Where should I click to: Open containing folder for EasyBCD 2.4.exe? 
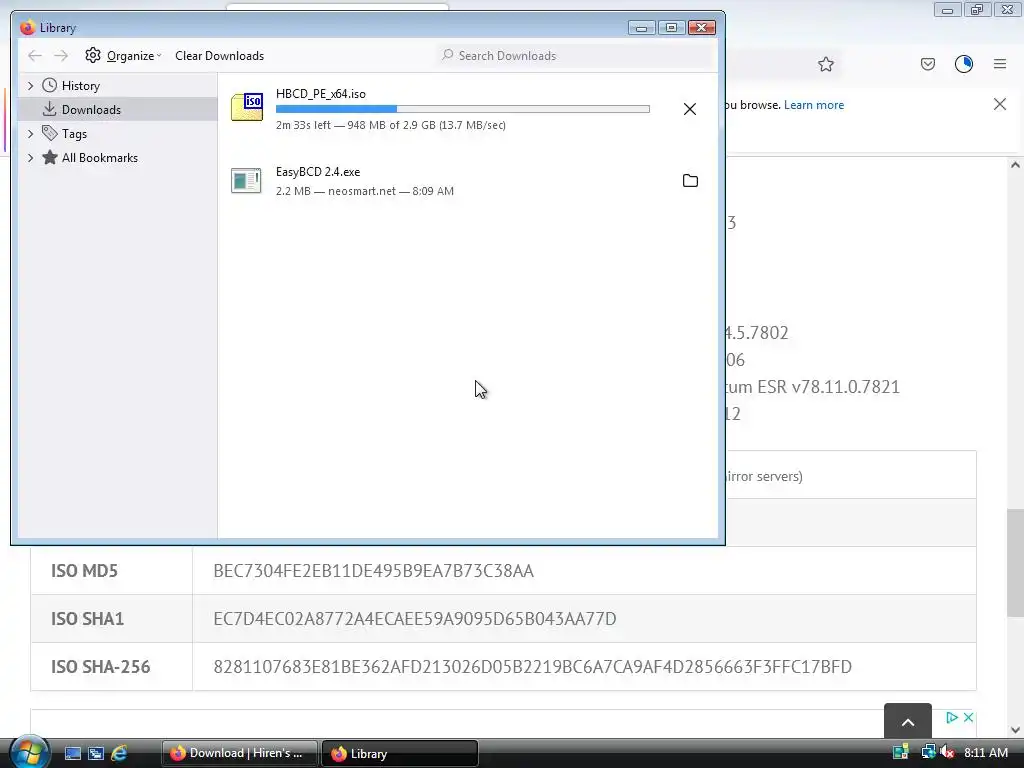(x=690, y=181)
